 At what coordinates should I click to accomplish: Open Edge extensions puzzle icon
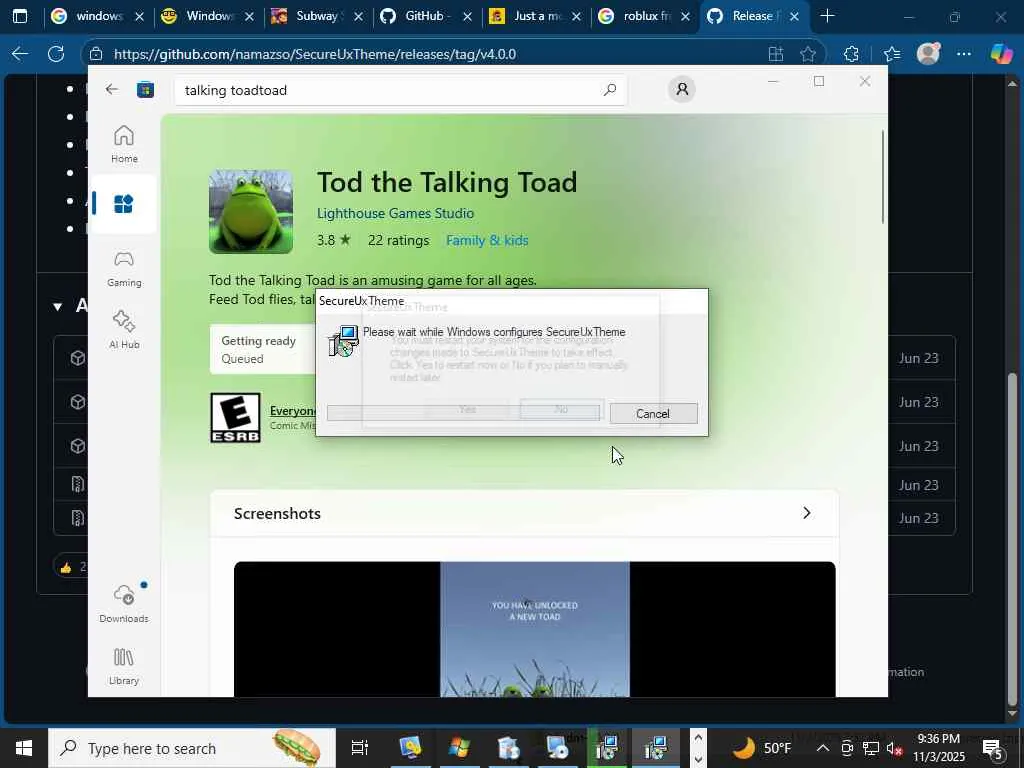851,54
